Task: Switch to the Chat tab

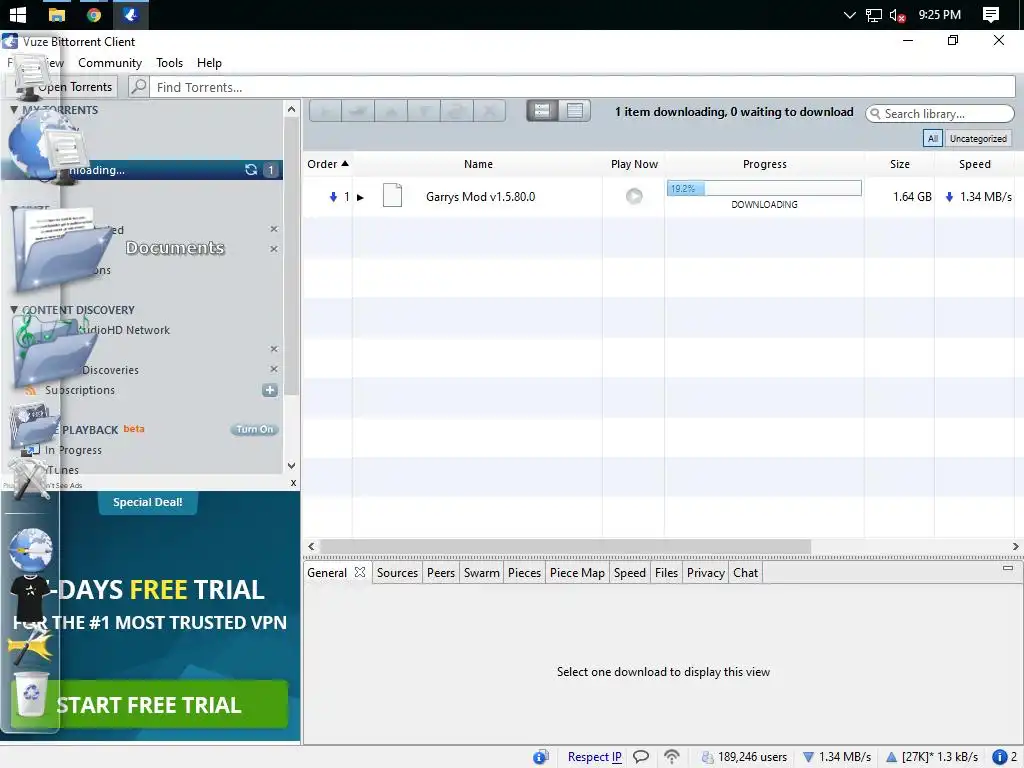Action: tap(745, 573)
